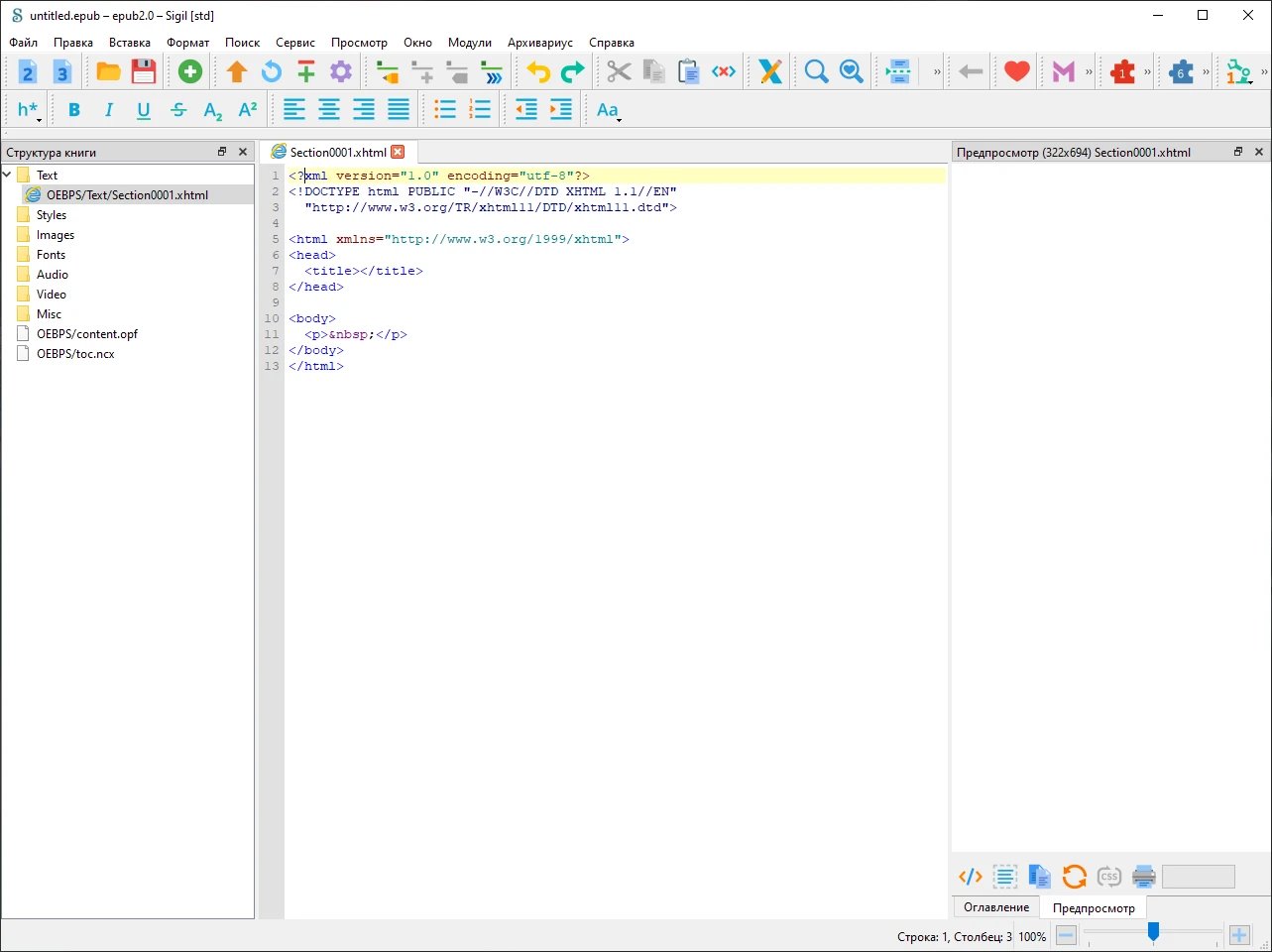
Task: Open the Aa change case dropdown
Action: [609, 110]
